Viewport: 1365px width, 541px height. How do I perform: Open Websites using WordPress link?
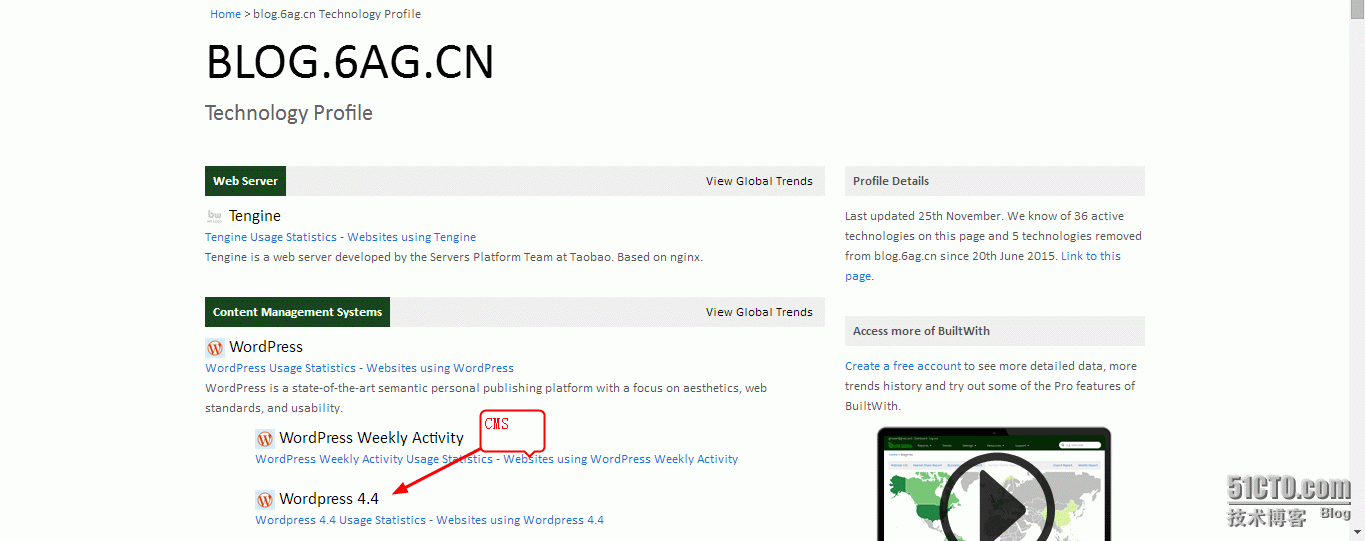point(440,368)
